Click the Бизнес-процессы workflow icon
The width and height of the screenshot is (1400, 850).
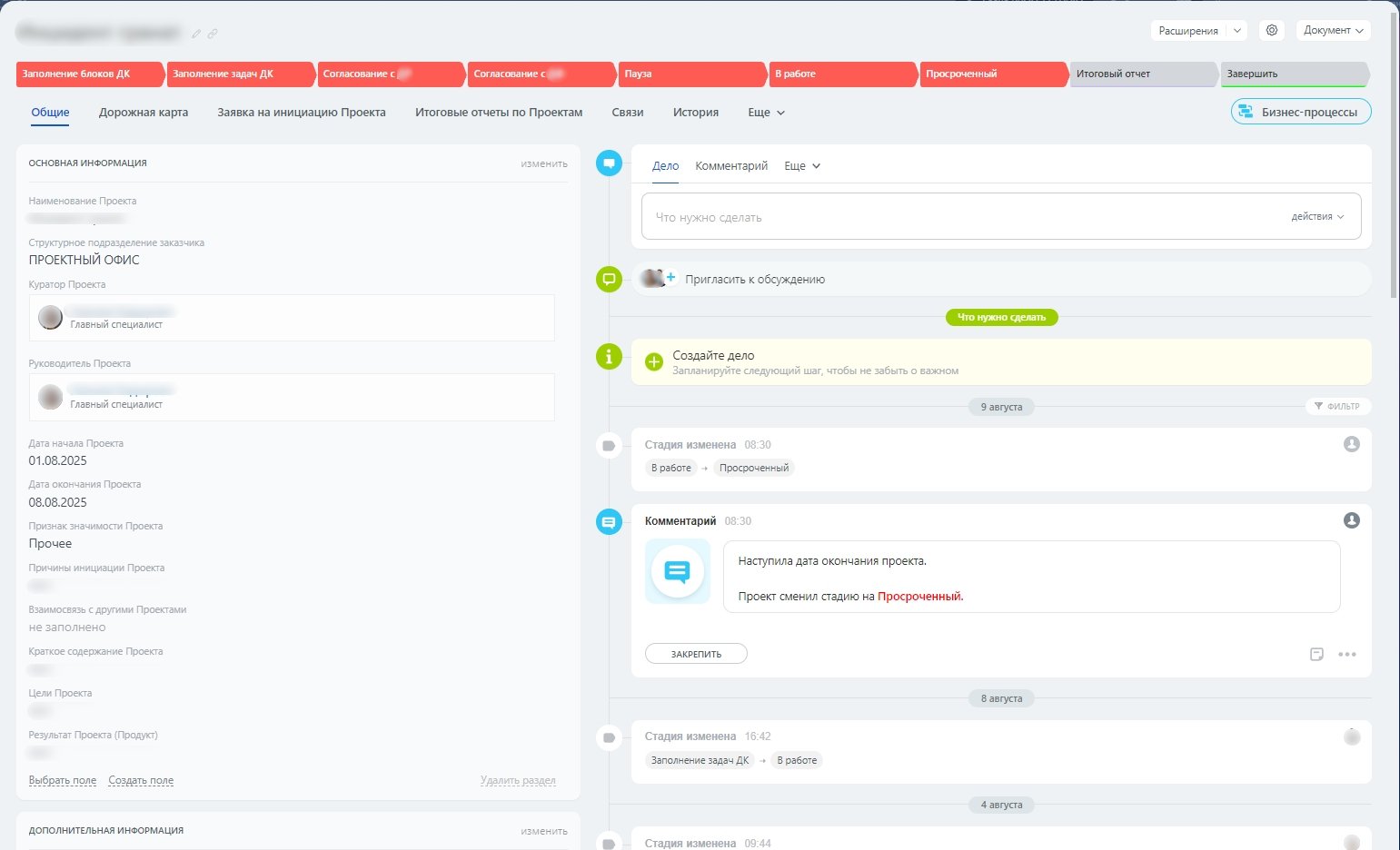point(1246,112)
